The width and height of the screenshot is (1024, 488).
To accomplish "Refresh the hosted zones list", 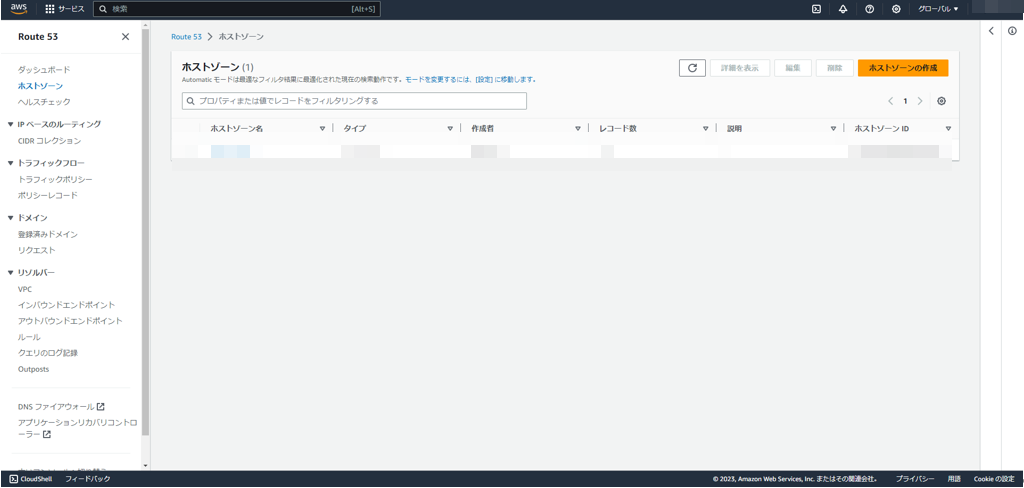I will [692, 68].
